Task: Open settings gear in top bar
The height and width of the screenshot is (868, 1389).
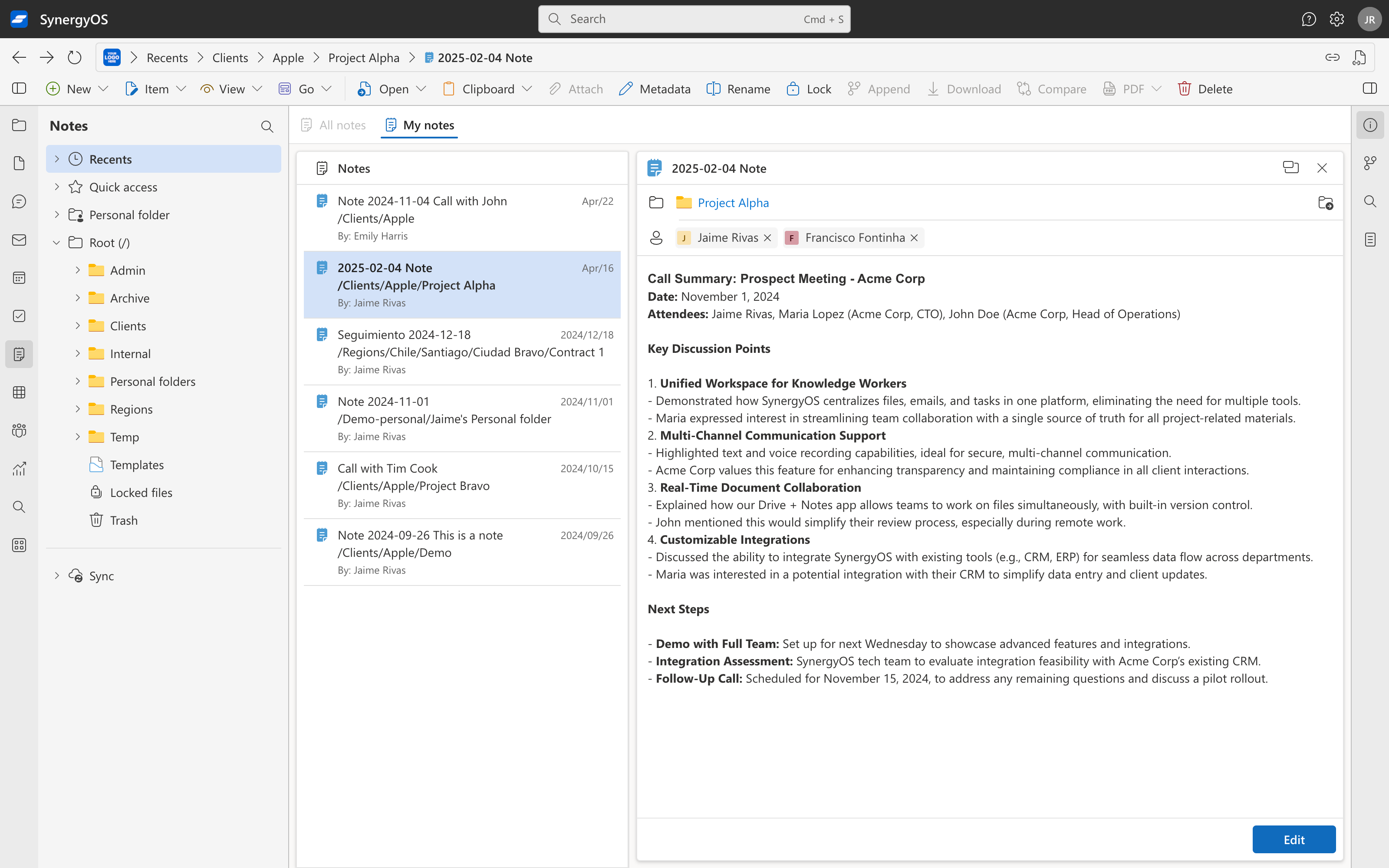Action: [x=1337, y=19]
